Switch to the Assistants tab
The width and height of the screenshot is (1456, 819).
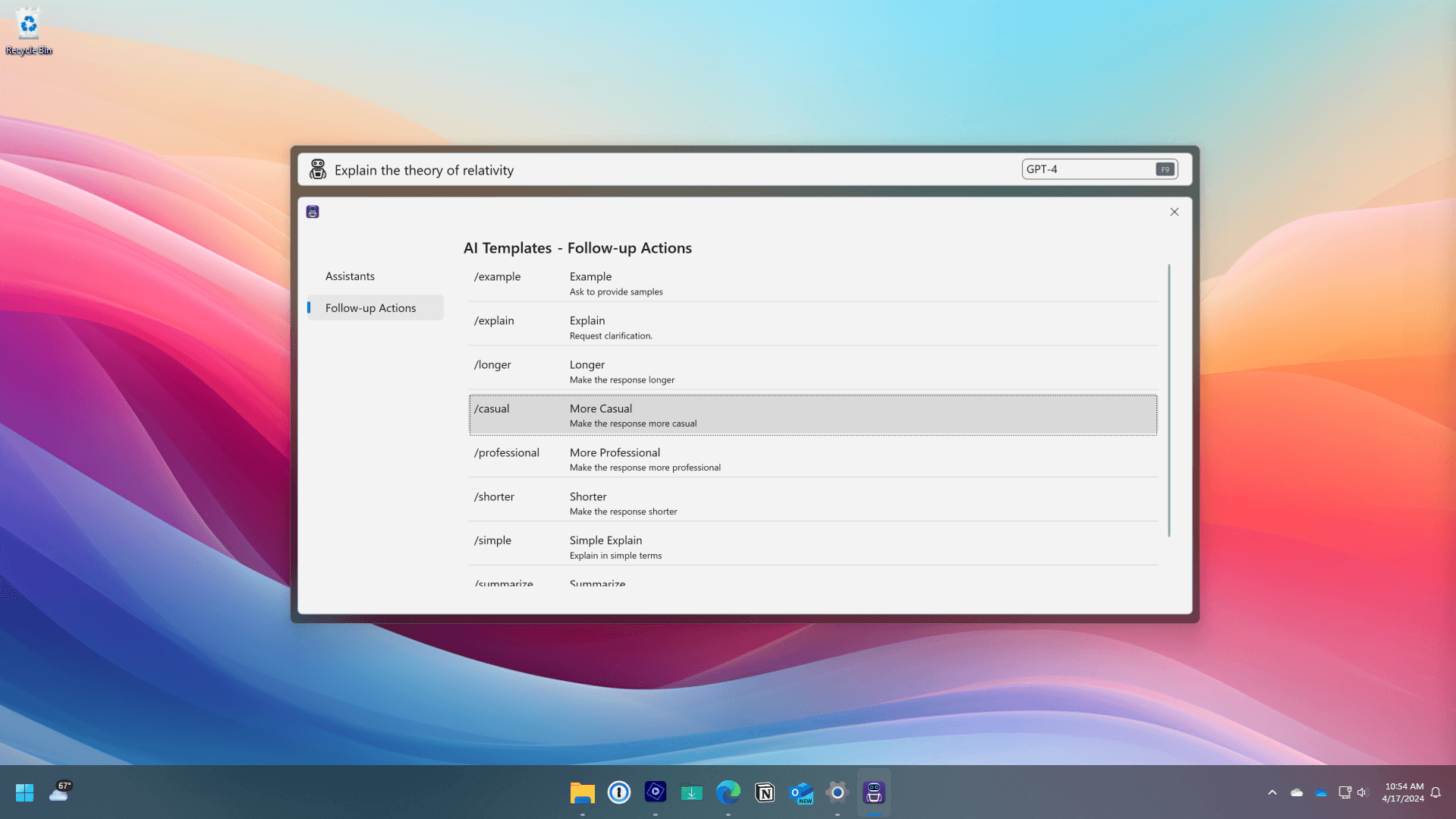pos(350,276)
